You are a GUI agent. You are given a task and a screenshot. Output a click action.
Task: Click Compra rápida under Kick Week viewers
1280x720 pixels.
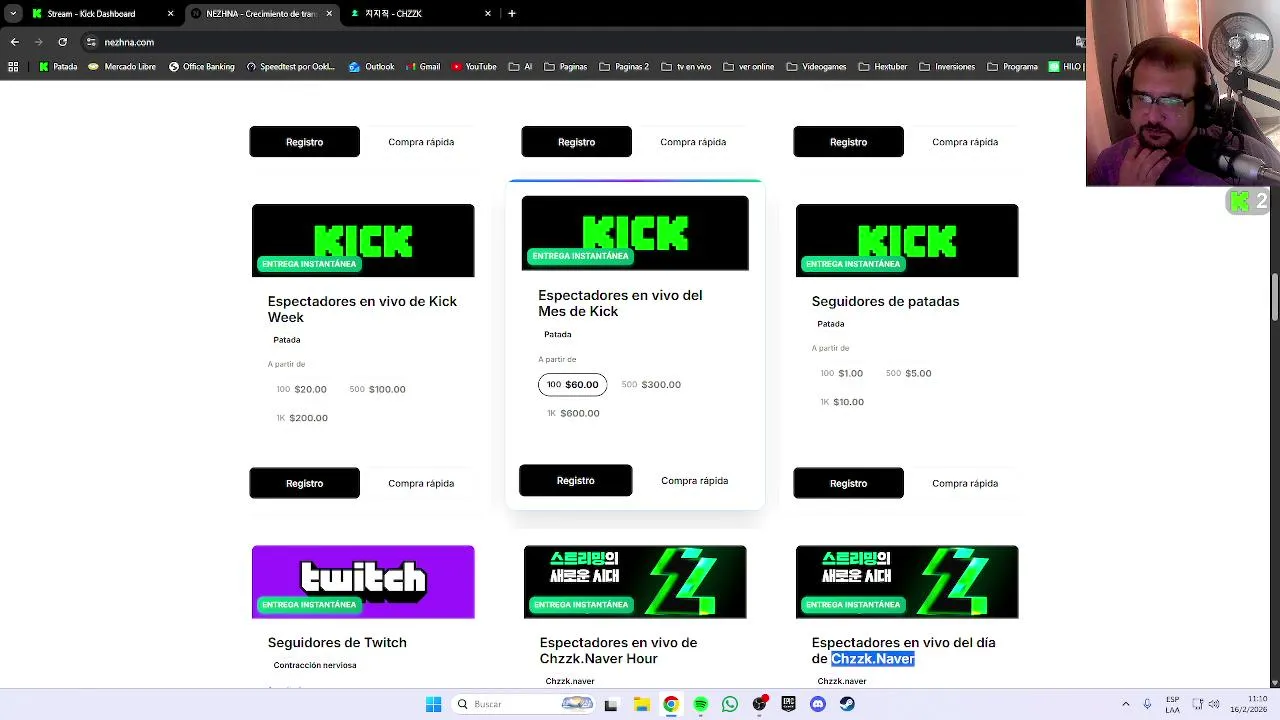click(421, 483)
